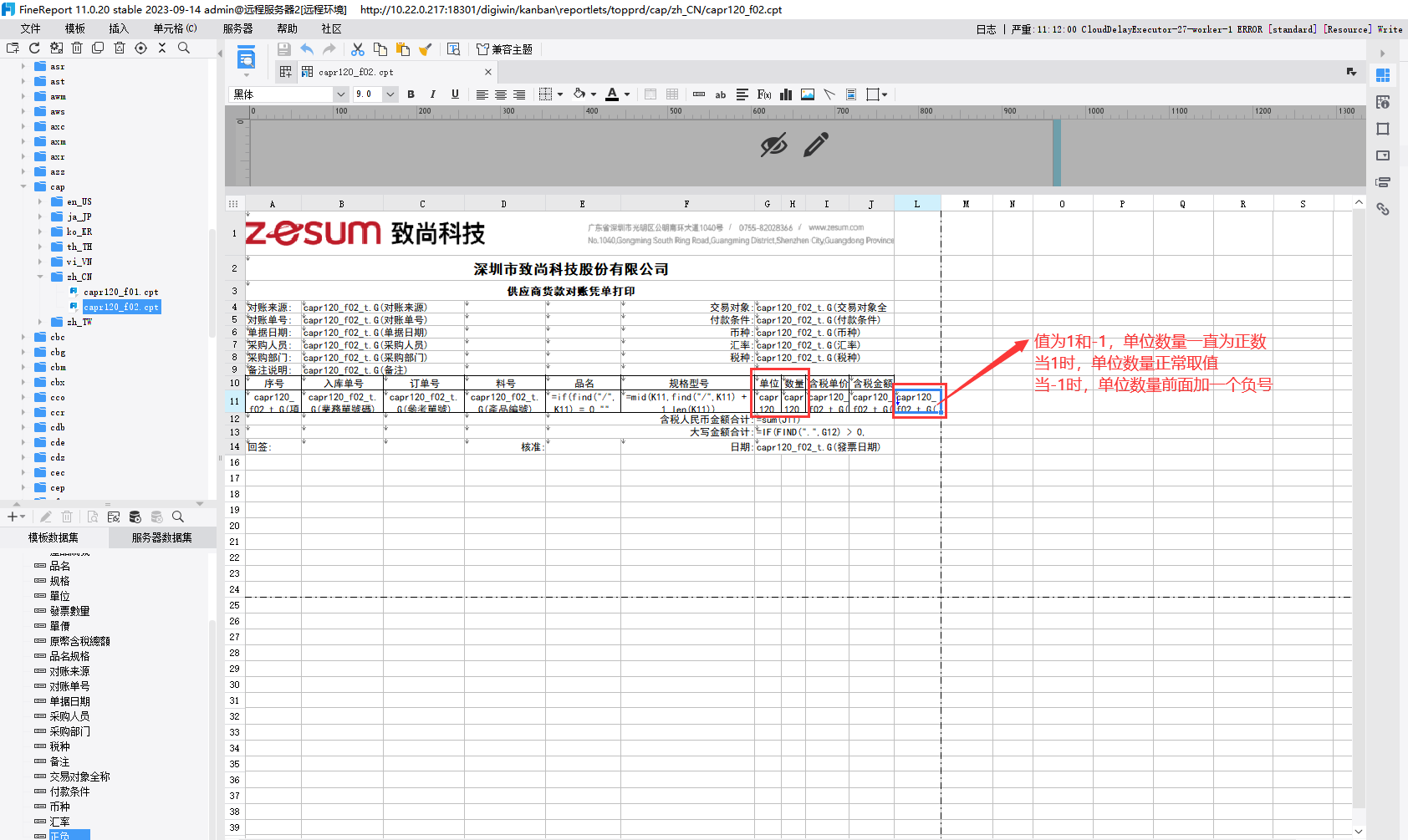
Task: Select column header L
Action: [x=917, y=203]
